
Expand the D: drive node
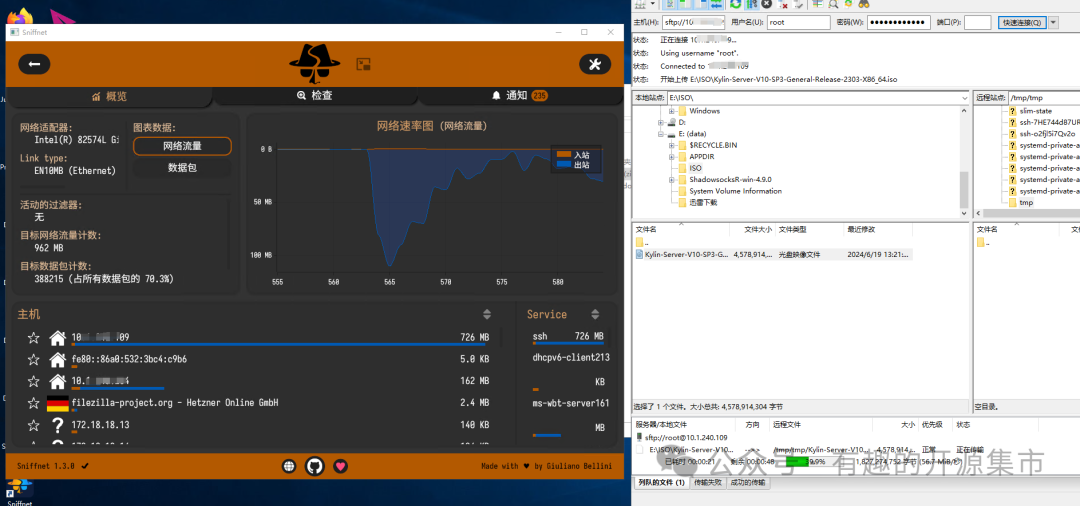tap(661, 122)
